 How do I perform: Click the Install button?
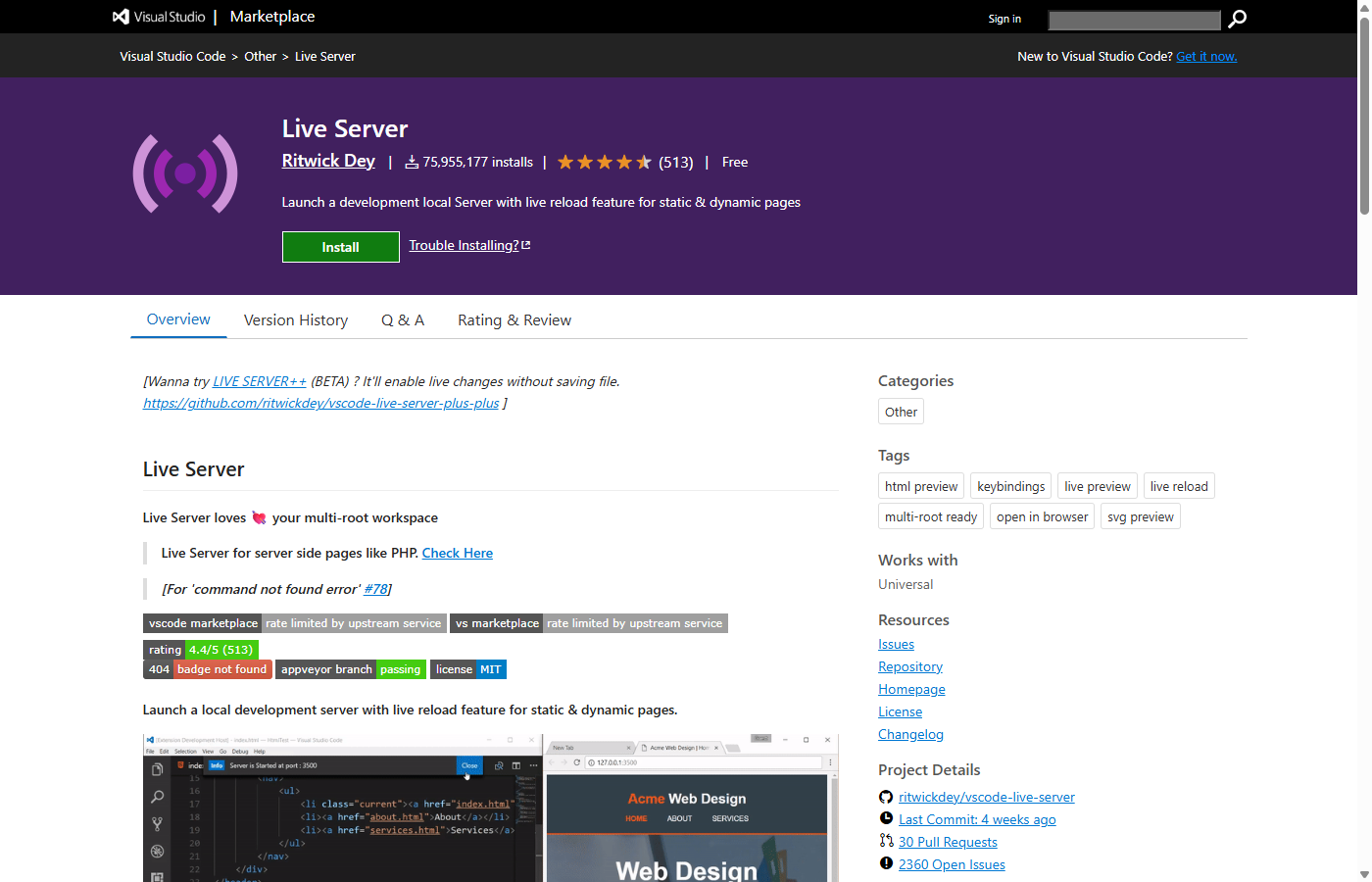click(x=341, y=247)
